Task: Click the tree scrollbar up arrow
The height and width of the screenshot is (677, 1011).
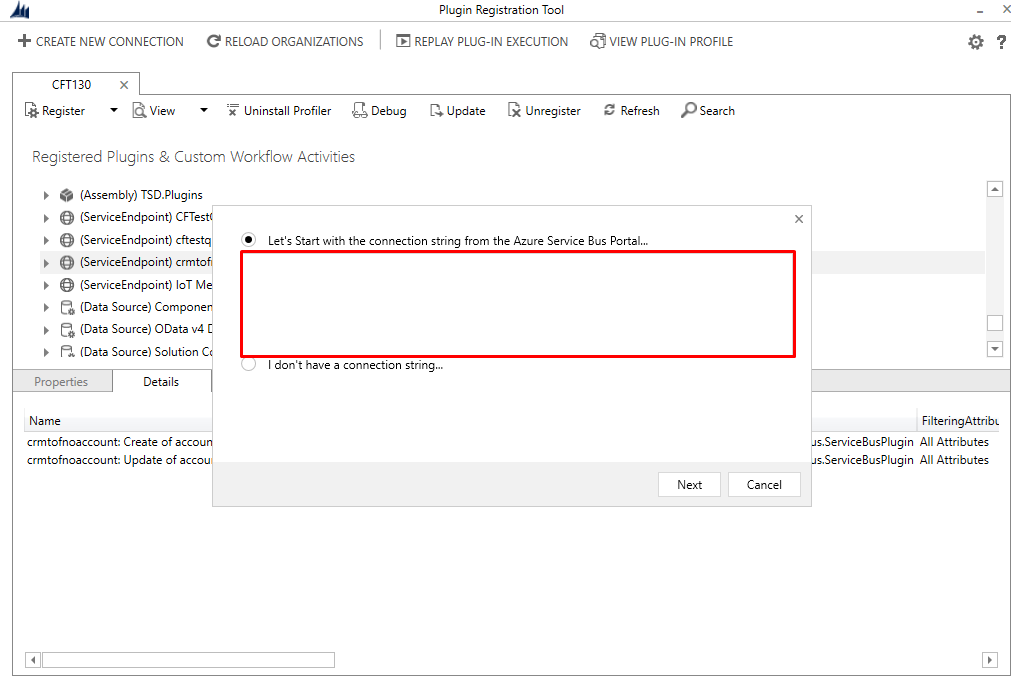Action: (x=995, y=189)
